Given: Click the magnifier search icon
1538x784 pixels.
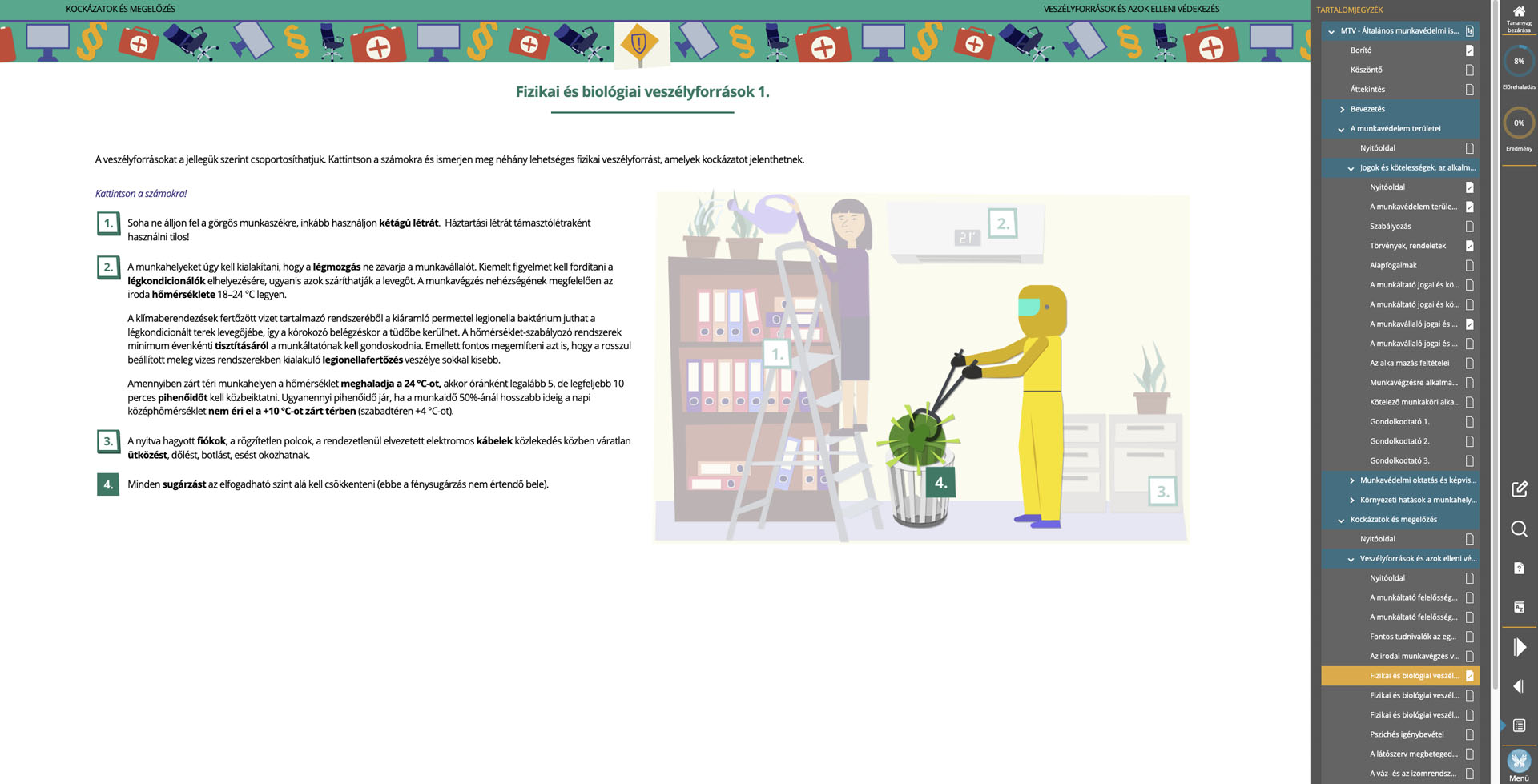Looking at the screenshot, I should [x=1519, y=529].
